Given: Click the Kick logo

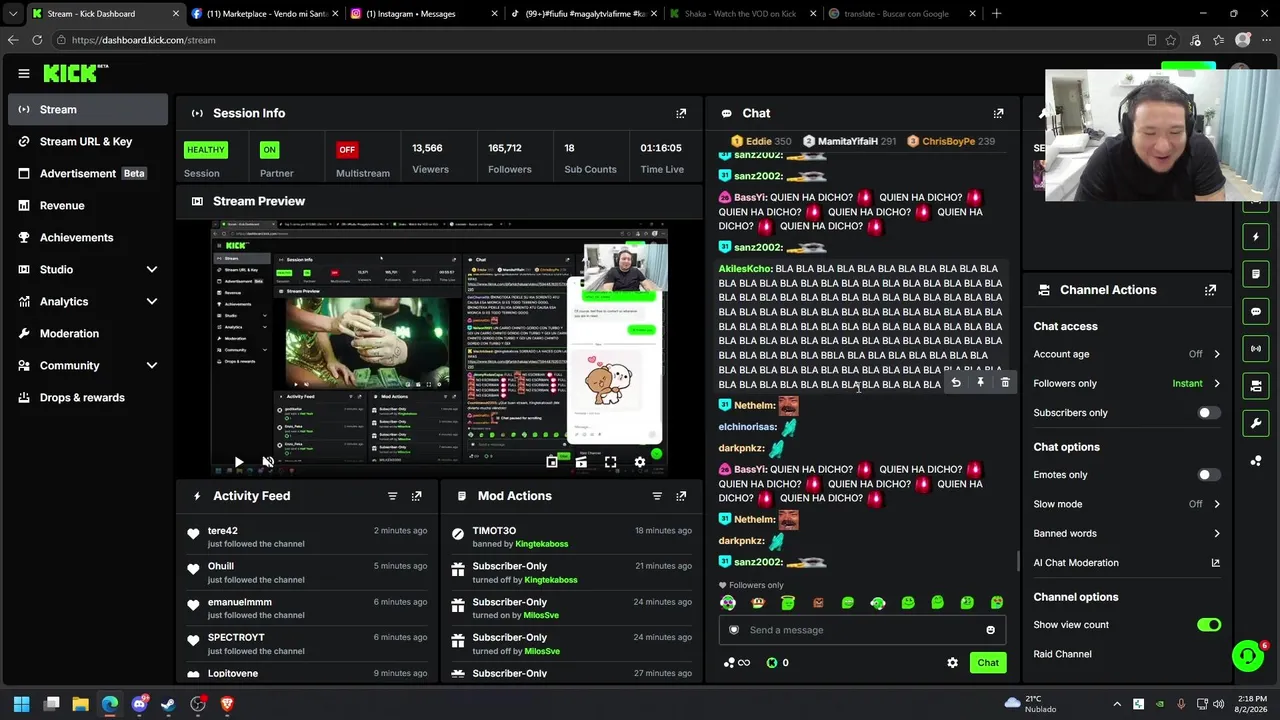Looking at the screenshot, I should coord(75,73).
